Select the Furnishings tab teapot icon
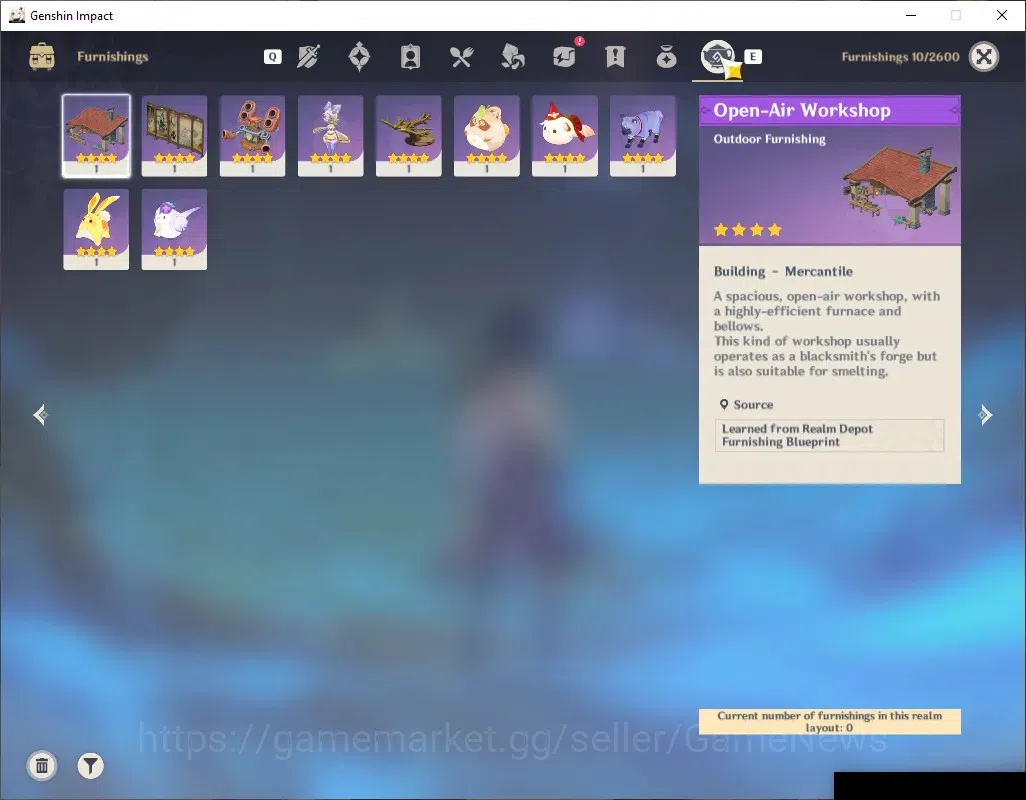Image resolution: width=1026 pixels, height=800 pixels. coord(718,58)
